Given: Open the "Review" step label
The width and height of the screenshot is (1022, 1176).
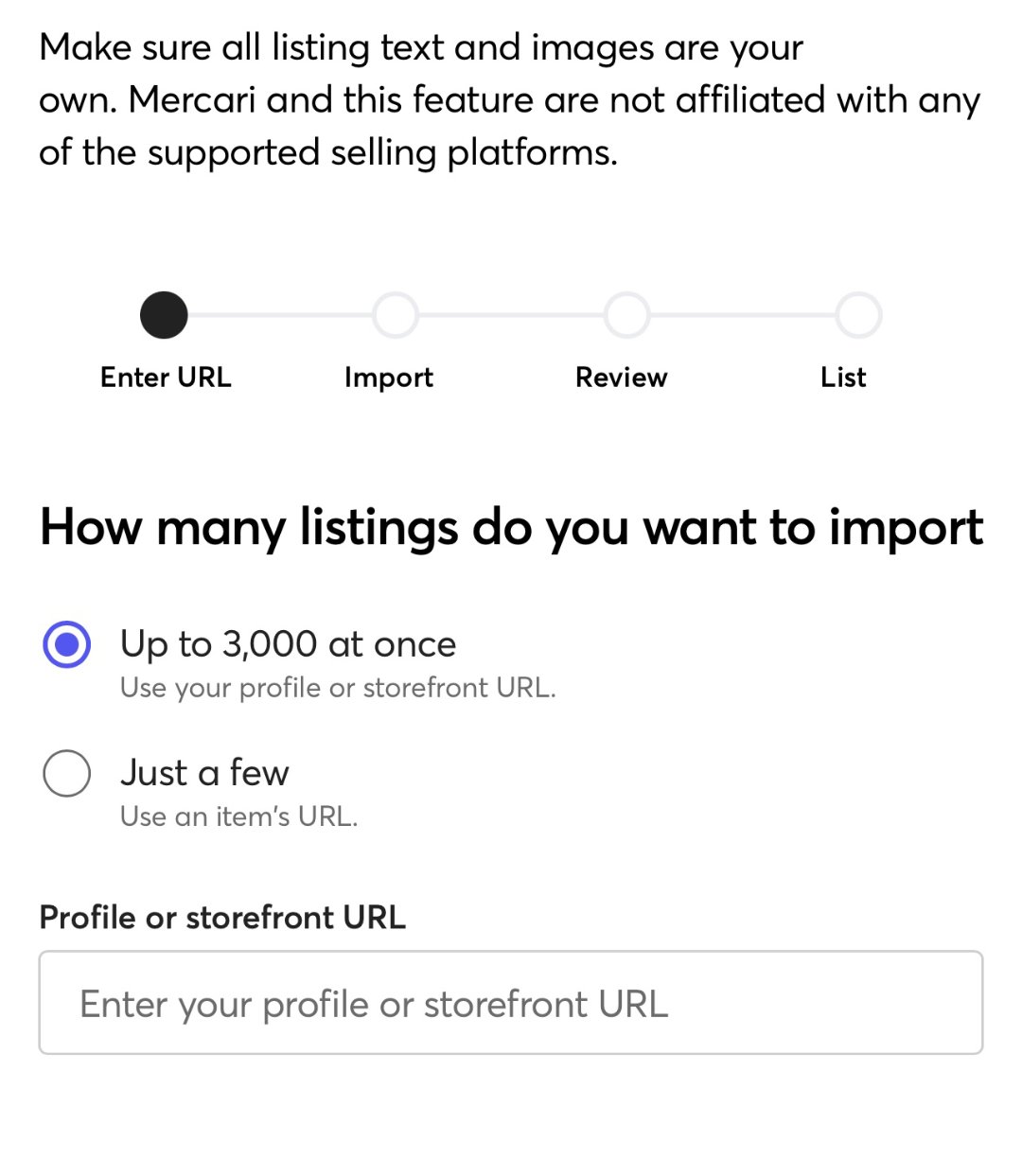Looking at the screenshot, I should tap(622, 377).
